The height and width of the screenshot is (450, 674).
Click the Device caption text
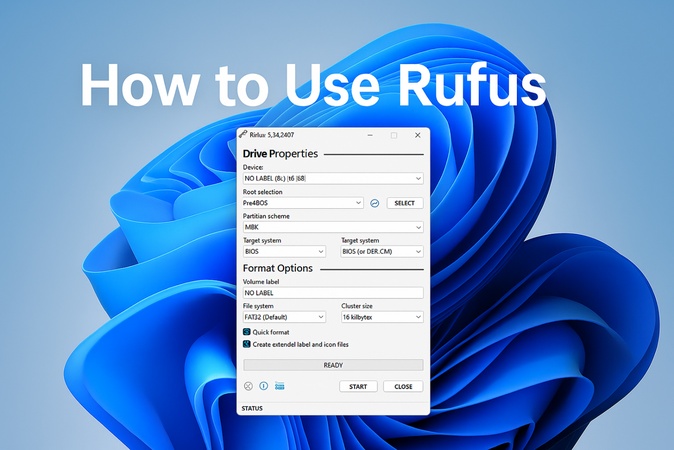point(253,167)
